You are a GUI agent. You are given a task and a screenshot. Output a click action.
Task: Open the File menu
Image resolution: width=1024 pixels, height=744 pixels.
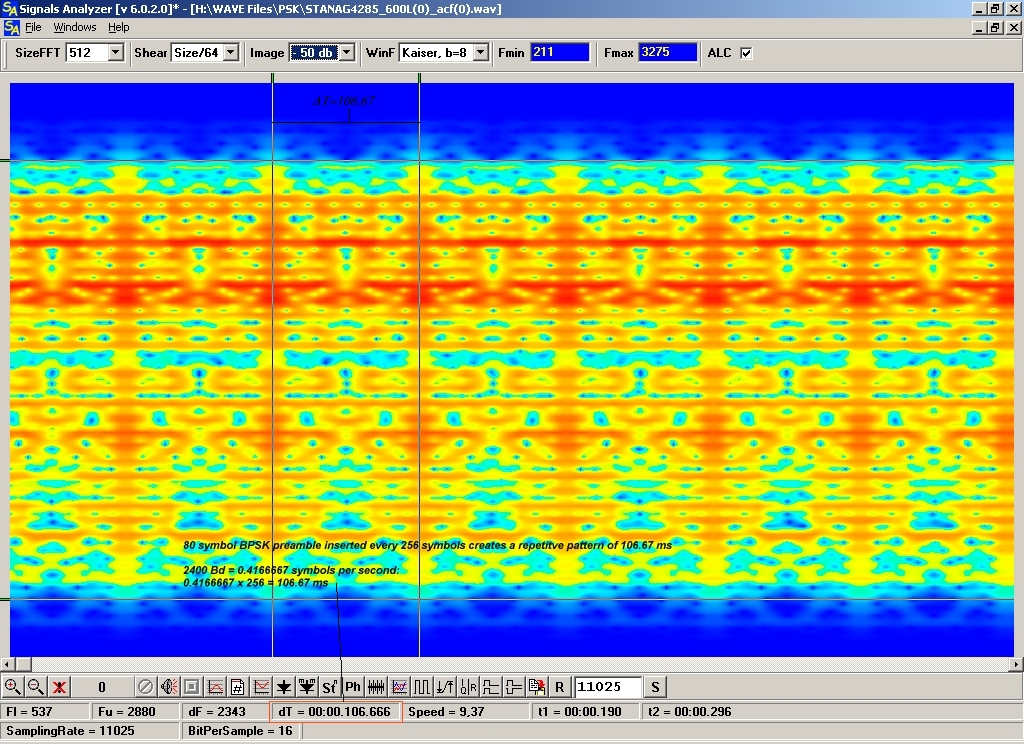coord(33,27)
